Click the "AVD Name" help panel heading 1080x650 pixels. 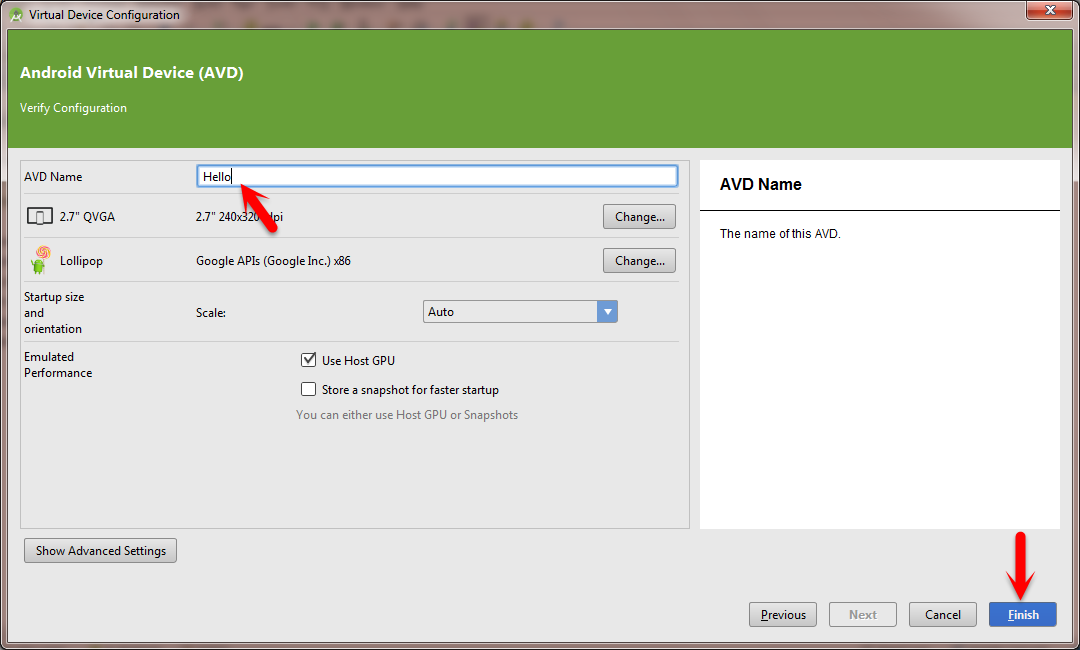760,185
